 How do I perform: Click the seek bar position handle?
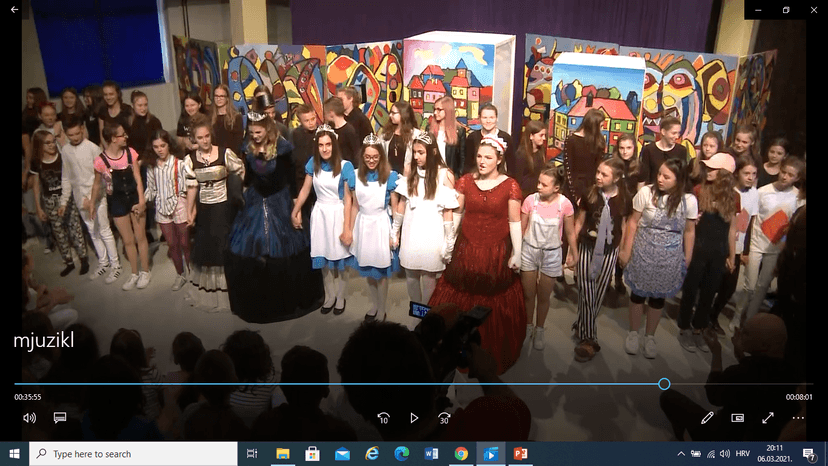click(x=664, y=384)
